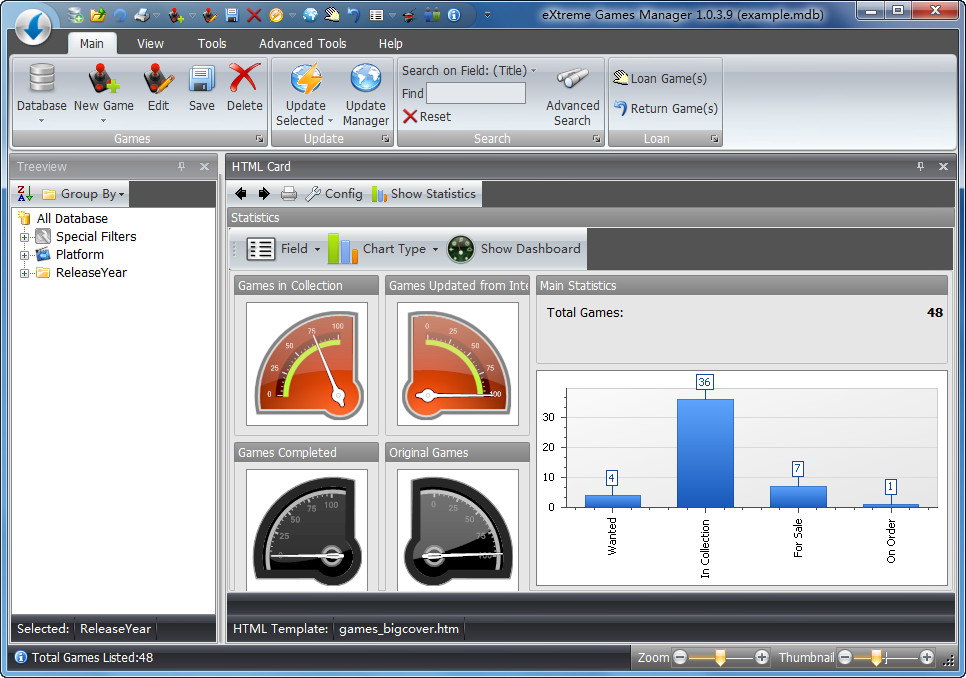966x678 pixels.
Task: Click the New Game joystick icon in ribbon
Action: [104, 79]
